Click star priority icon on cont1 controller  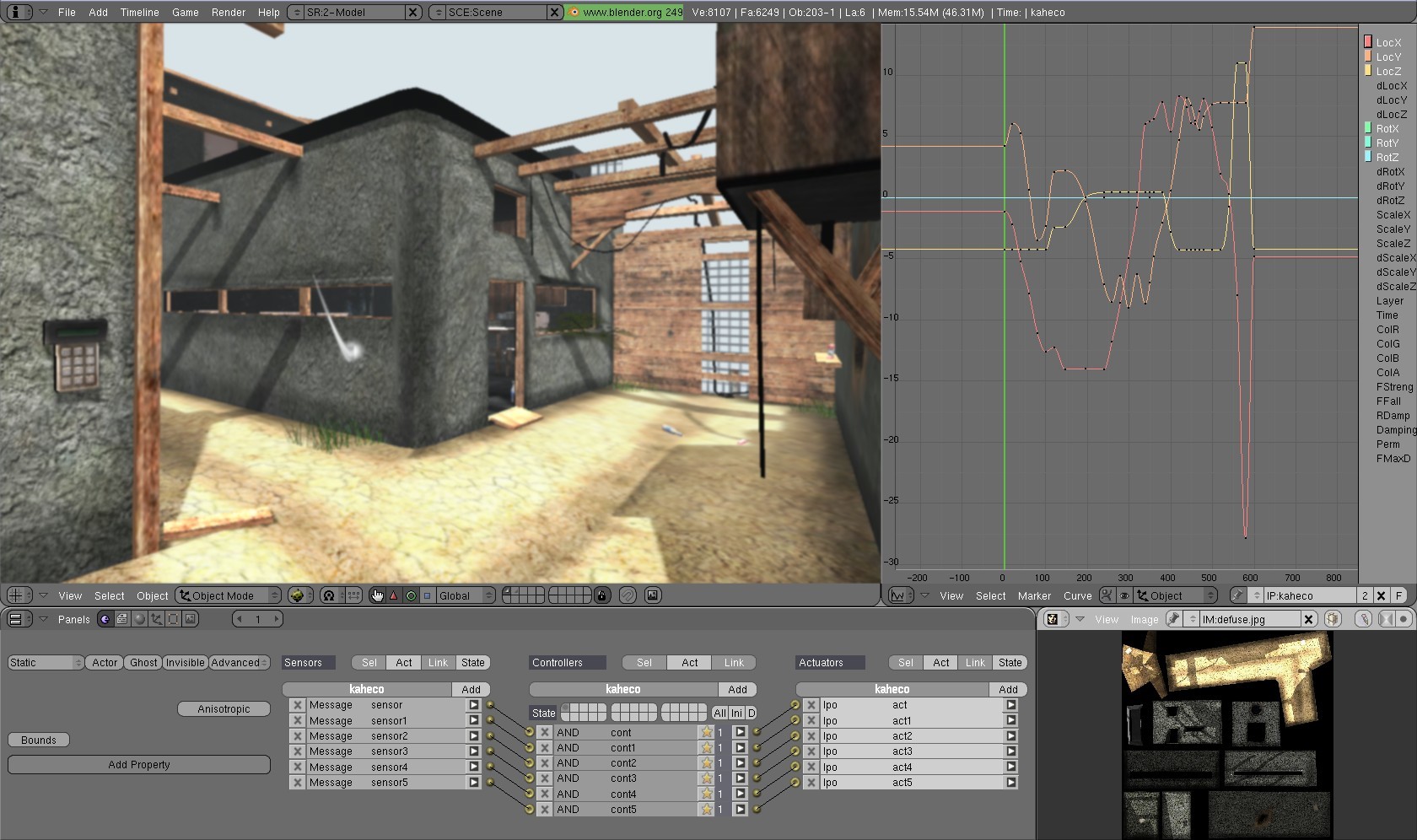[x=706, y=748]
